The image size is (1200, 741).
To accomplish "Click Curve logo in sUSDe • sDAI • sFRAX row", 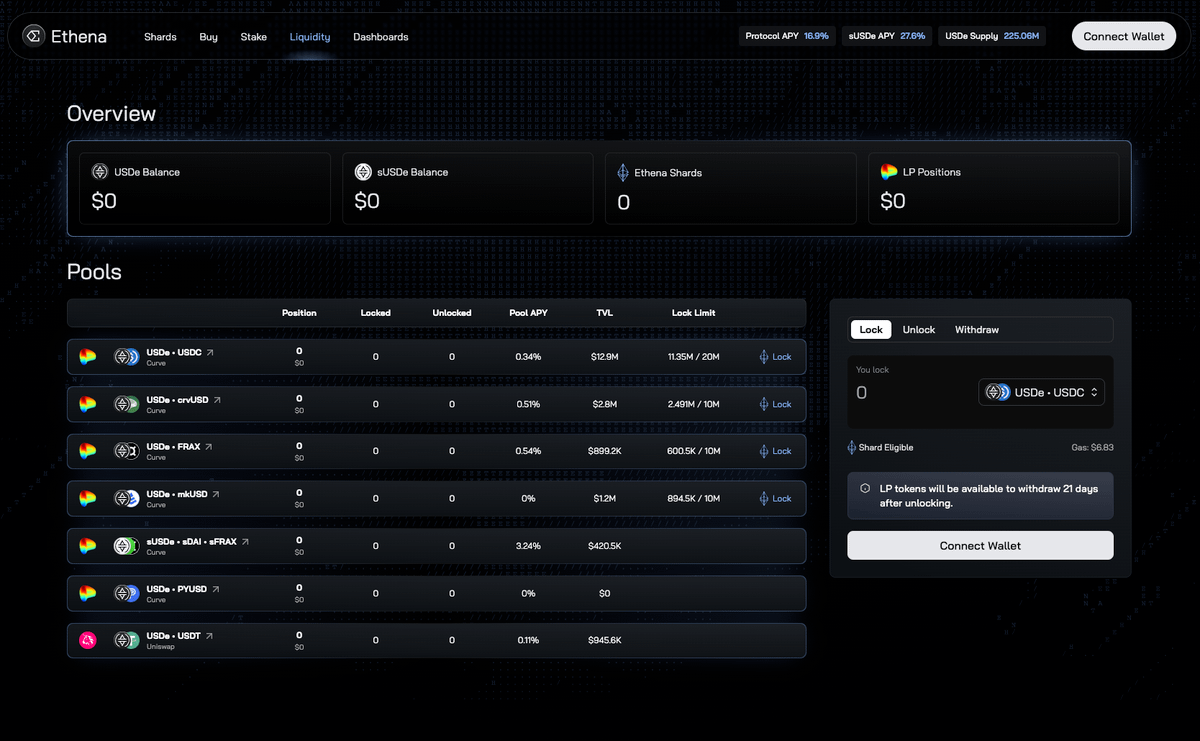I will pos(88,545).
